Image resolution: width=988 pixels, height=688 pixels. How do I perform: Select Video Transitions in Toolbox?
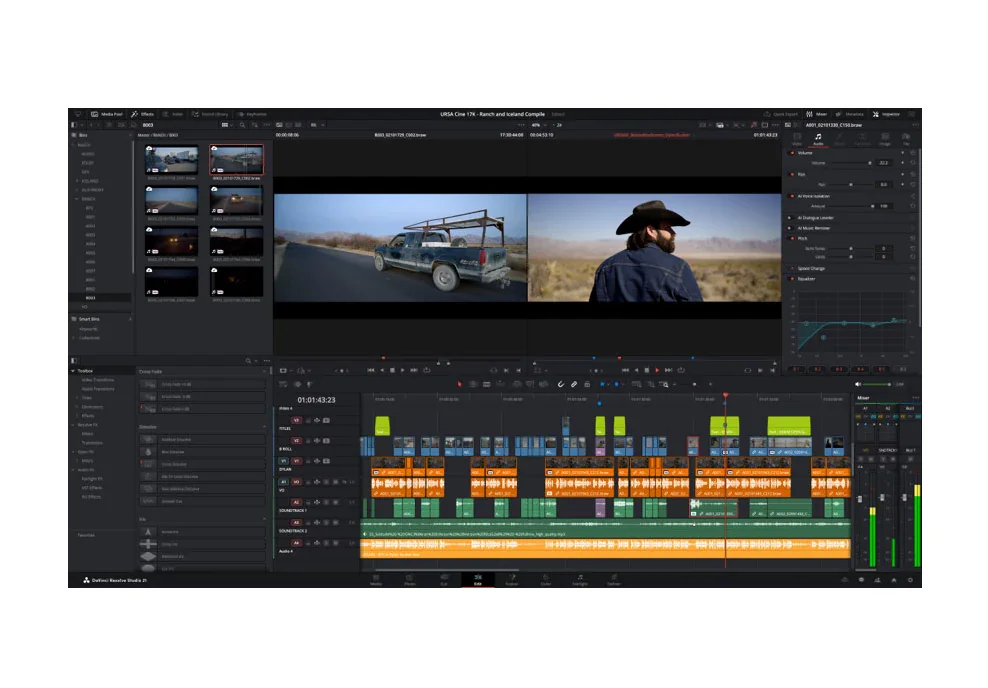coord(98,380)
